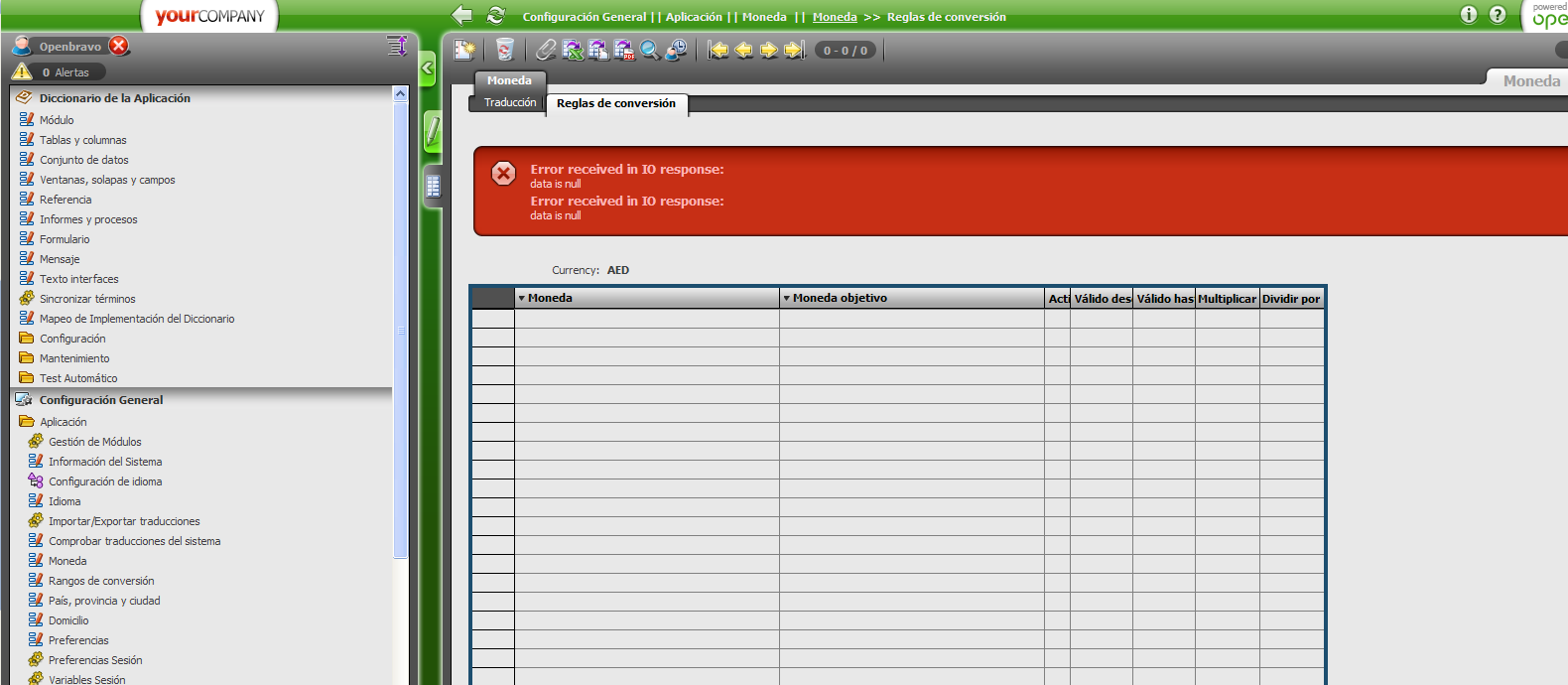Click the New record toolbar icon
Image resolution: width=1568 pixels, height=685 pixels.
click(464, 50)
